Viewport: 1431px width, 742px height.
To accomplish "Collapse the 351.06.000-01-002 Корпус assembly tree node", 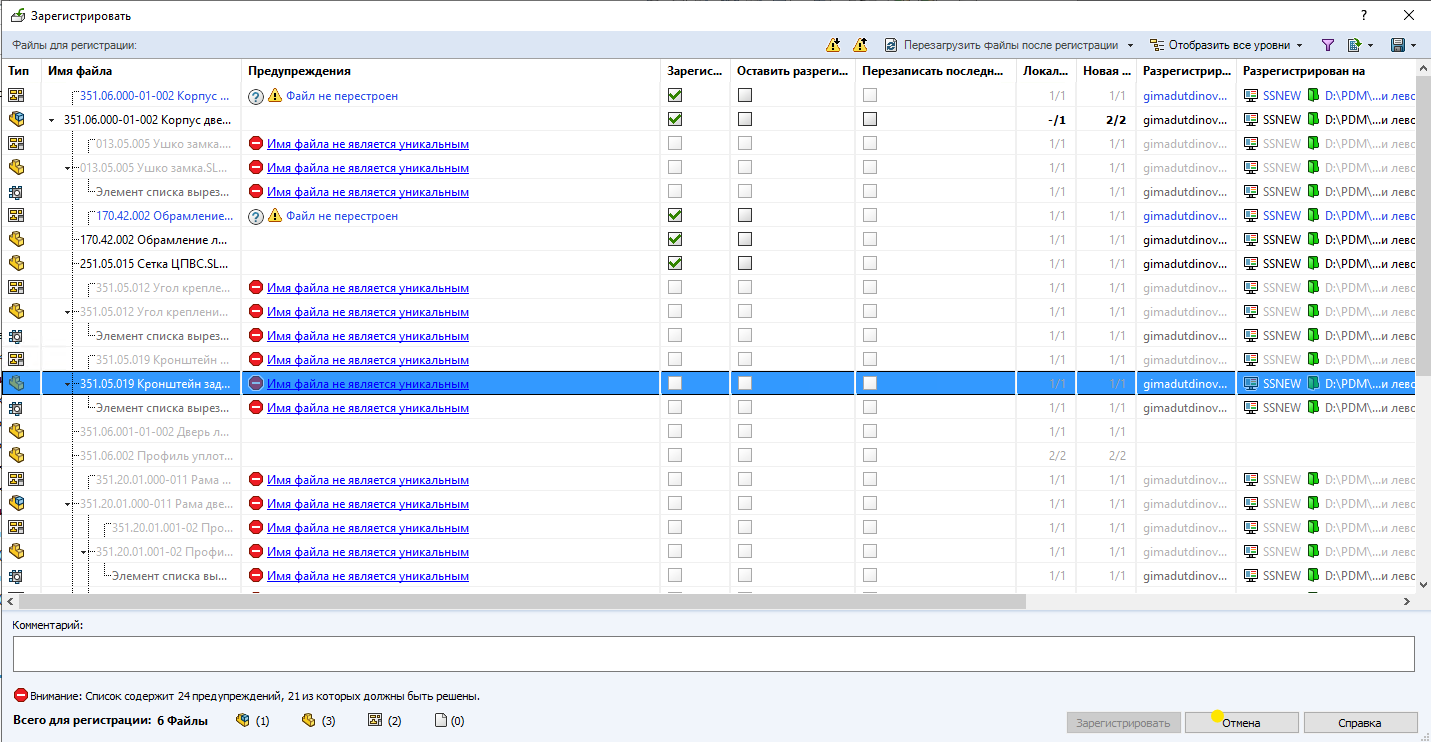I will (x=52, y=120).
